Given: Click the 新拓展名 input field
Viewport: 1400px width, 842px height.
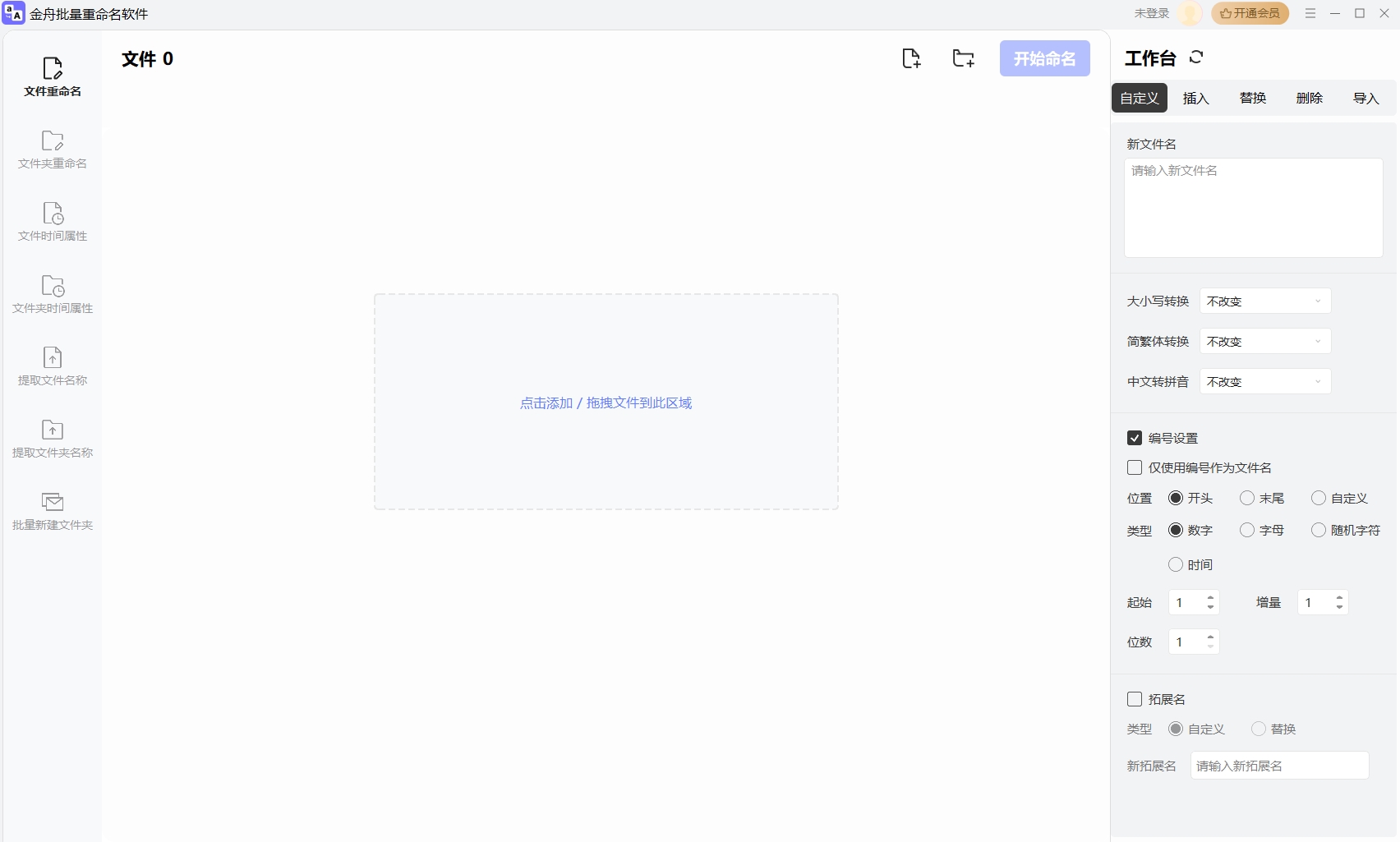Looking at the screenshot, I should pos(1280,766).
